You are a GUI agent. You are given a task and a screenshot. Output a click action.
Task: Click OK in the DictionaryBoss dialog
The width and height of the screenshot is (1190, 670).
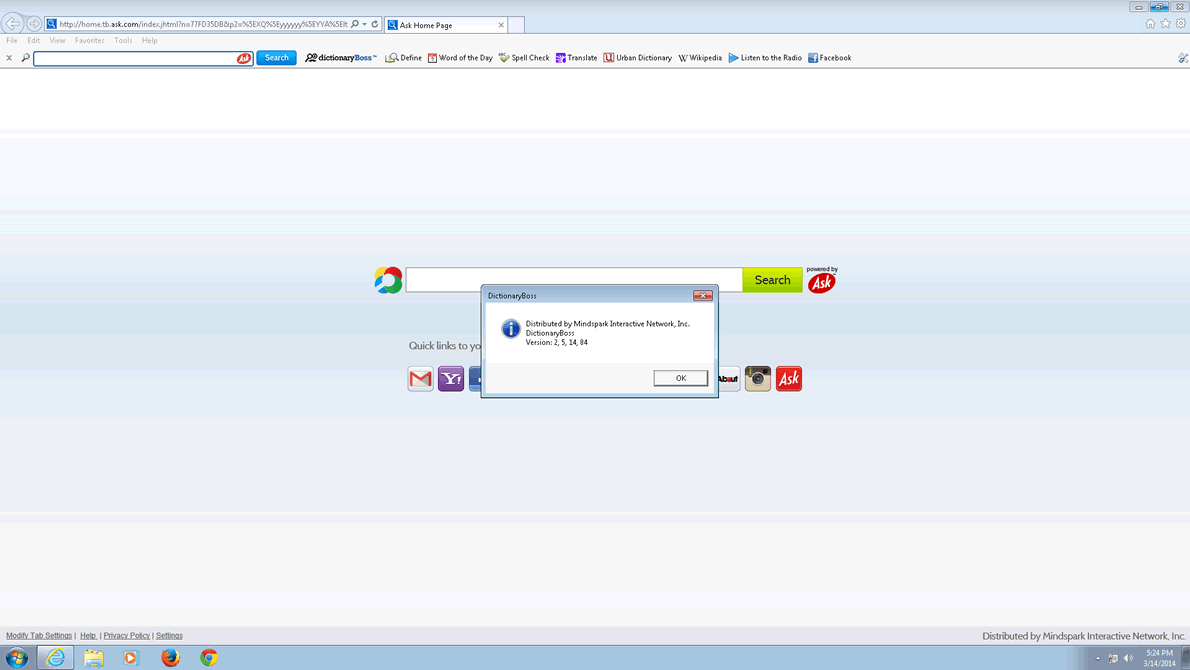click(680, 378)
